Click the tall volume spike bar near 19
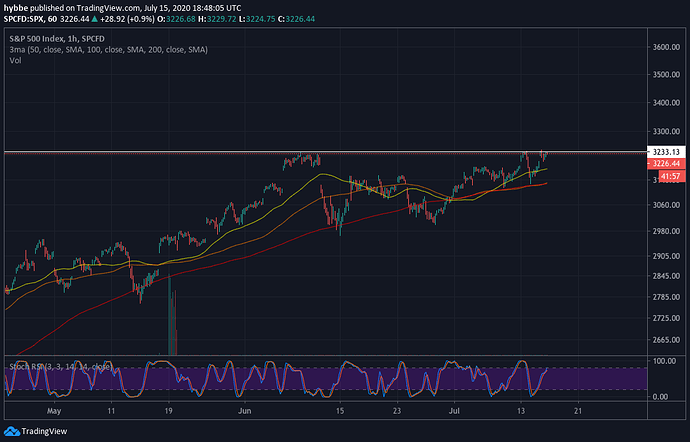 169,315
